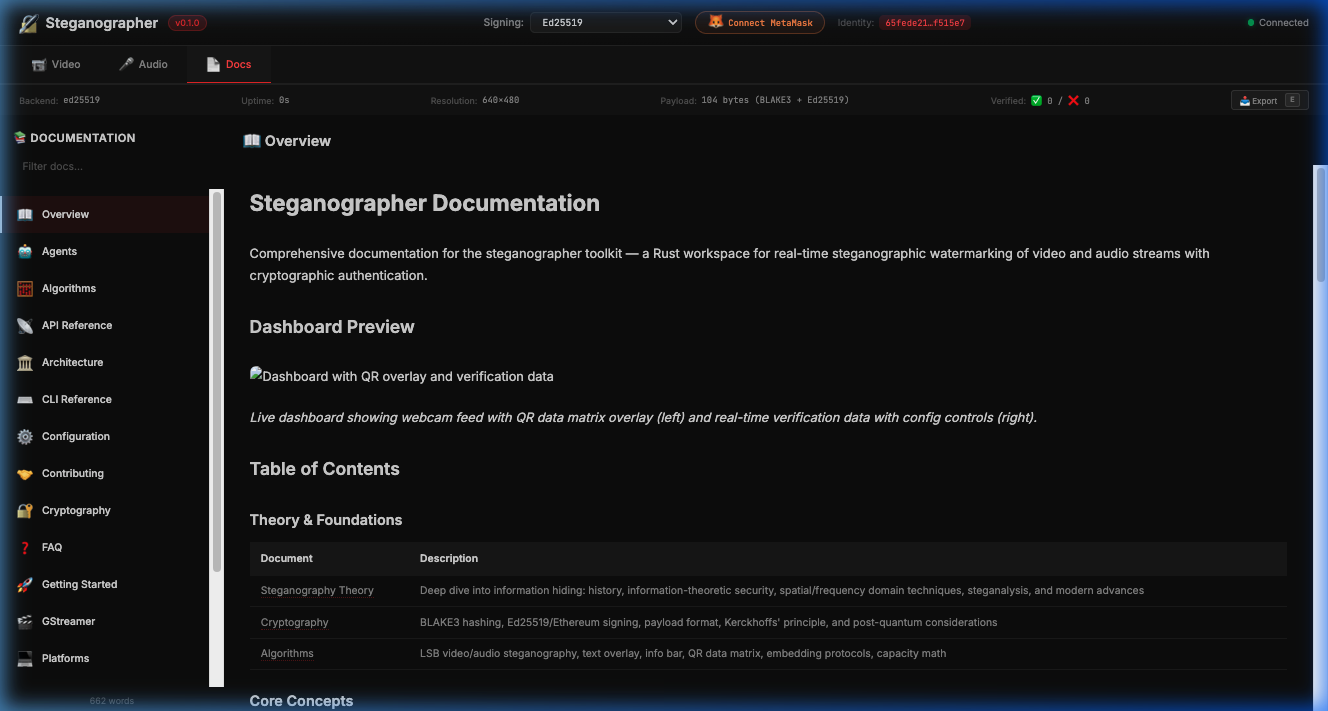1328x711 pixels.
Task: Open the Cryptography link in table
Action: (294, 622)
